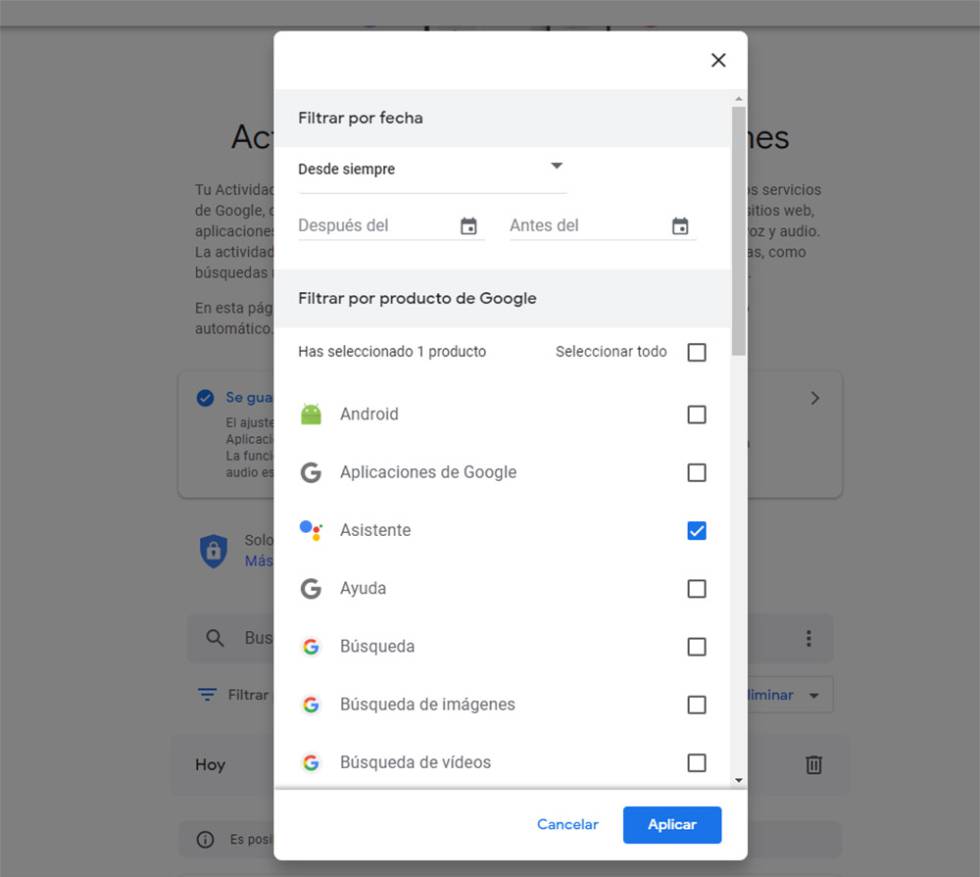
Task: Click the 'Aplicaciones de Google' G icon
Action: [311, 472]
